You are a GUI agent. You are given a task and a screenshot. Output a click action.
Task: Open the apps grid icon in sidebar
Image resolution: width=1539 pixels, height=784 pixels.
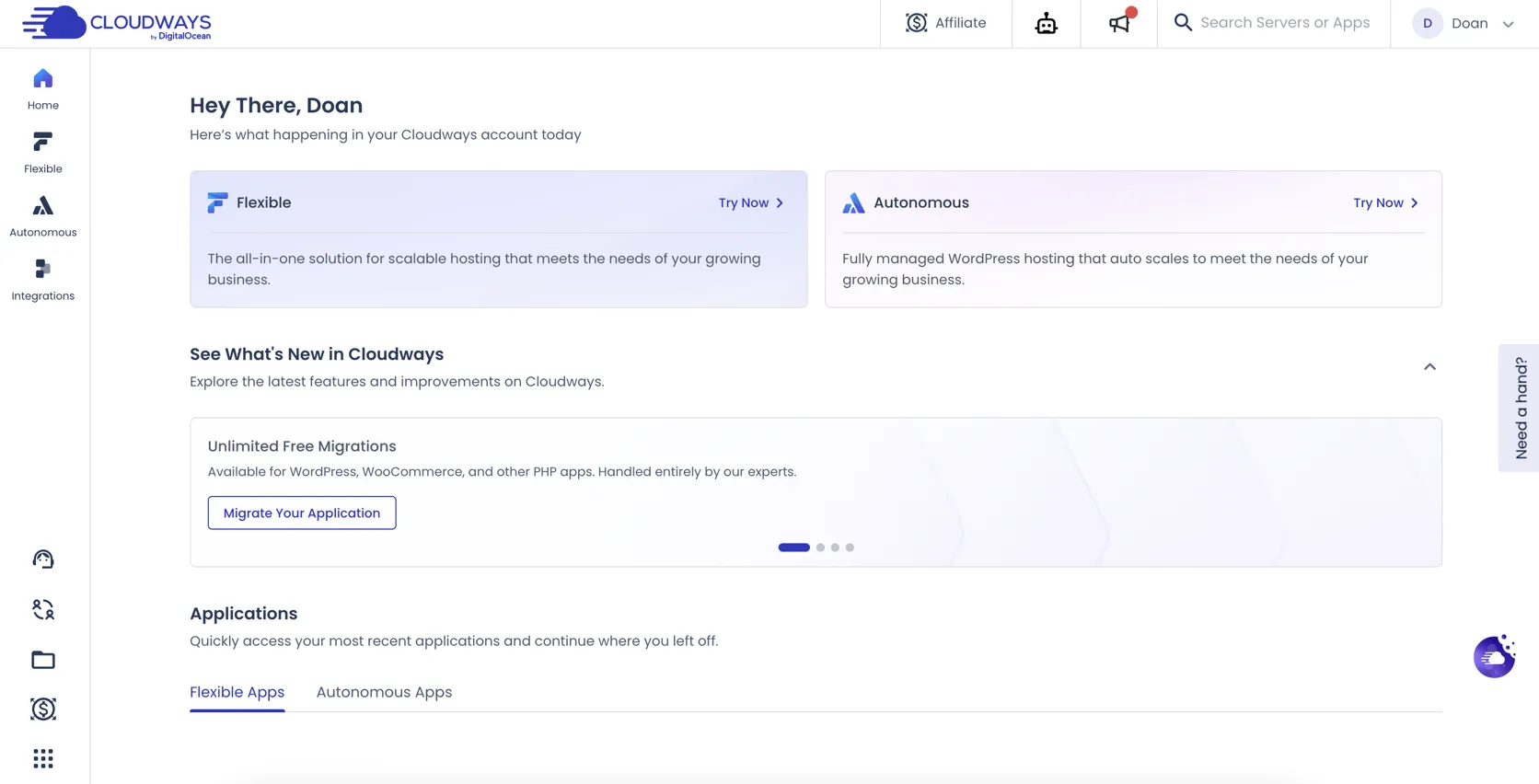[43, 758]
